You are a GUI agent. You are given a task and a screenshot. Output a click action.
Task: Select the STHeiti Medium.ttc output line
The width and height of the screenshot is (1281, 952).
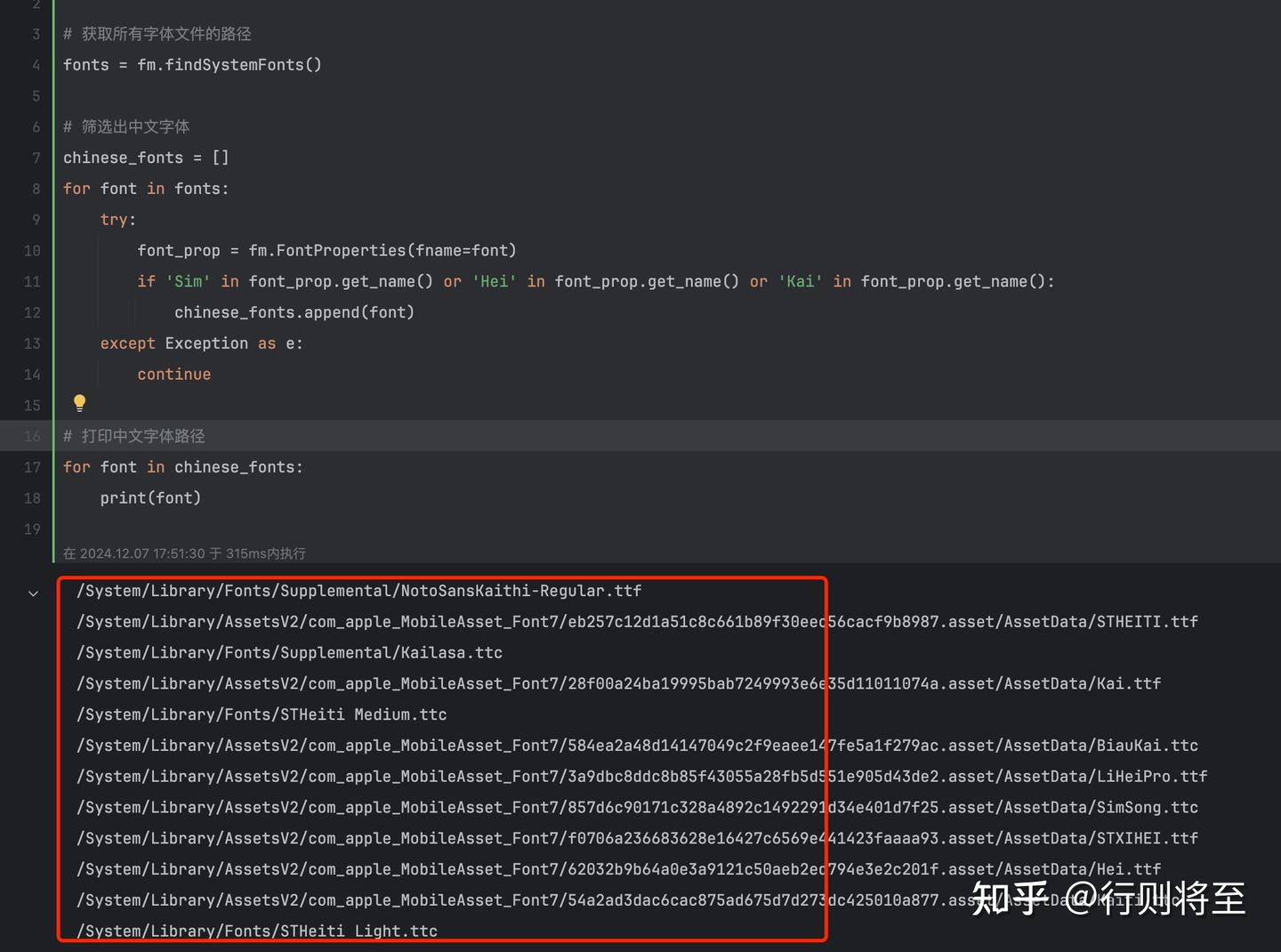click(x=262, y=714)
